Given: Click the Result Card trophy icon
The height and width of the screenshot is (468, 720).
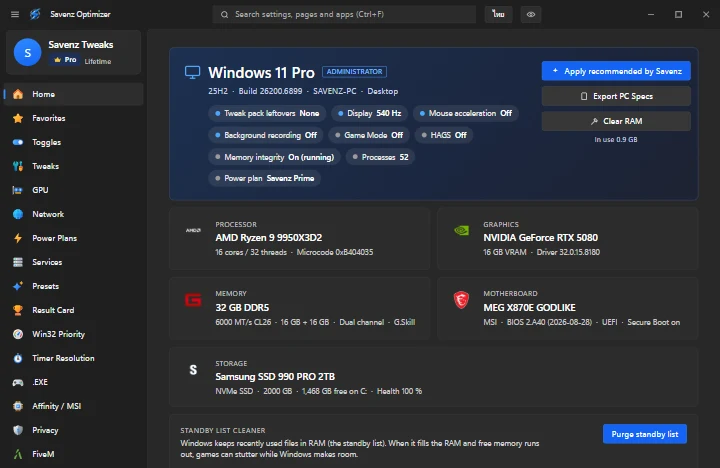Looking at the screenshot, I should pos(18,310).
